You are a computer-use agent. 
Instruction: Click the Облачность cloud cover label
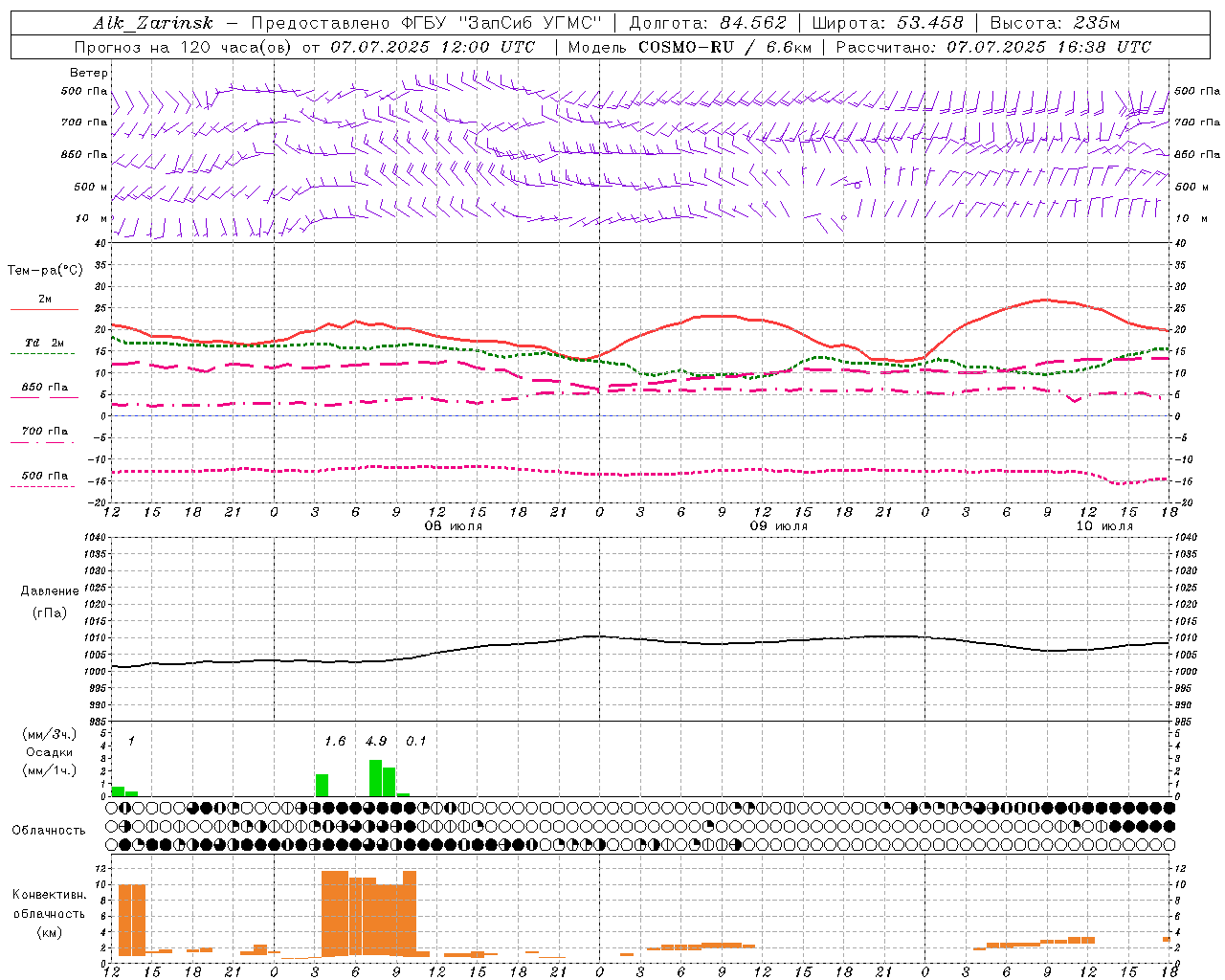tap(49, 831)
